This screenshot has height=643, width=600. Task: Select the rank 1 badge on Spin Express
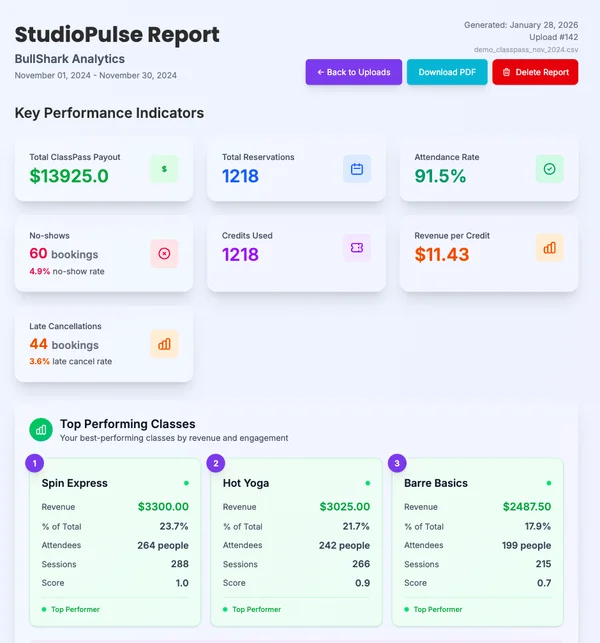click(35, 463)
